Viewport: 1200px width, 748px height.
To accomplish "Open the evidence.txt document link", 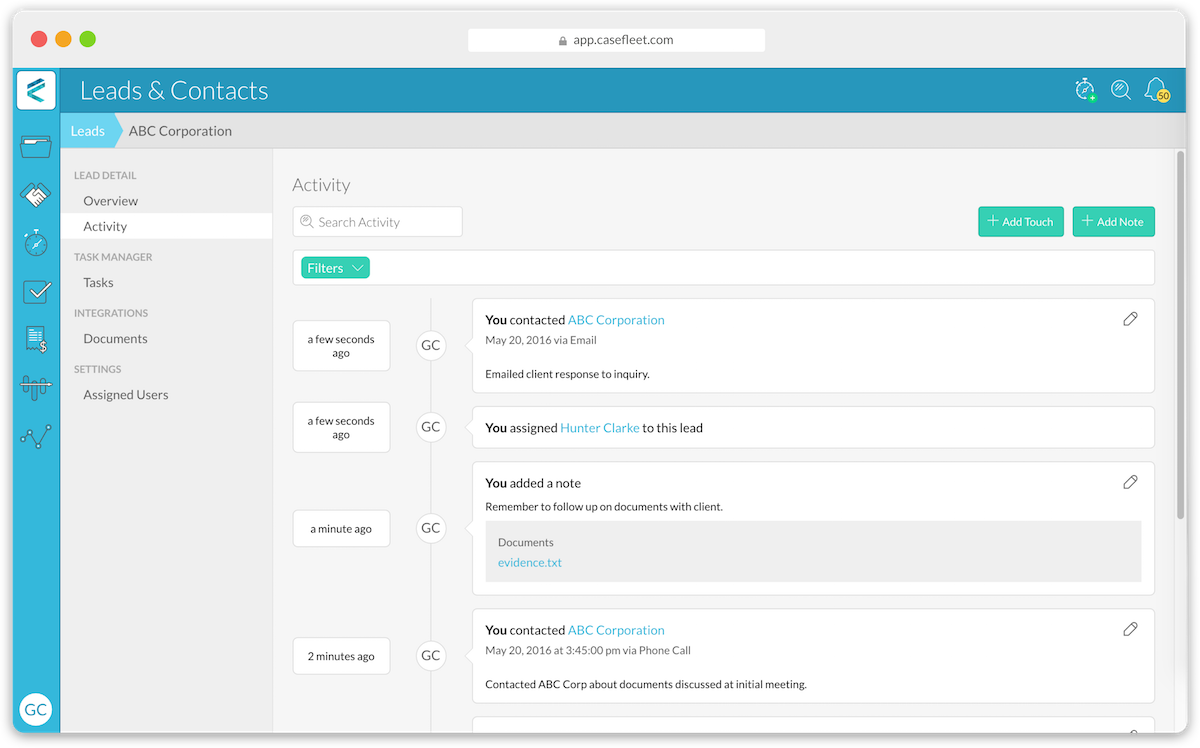I will point(530,563).
